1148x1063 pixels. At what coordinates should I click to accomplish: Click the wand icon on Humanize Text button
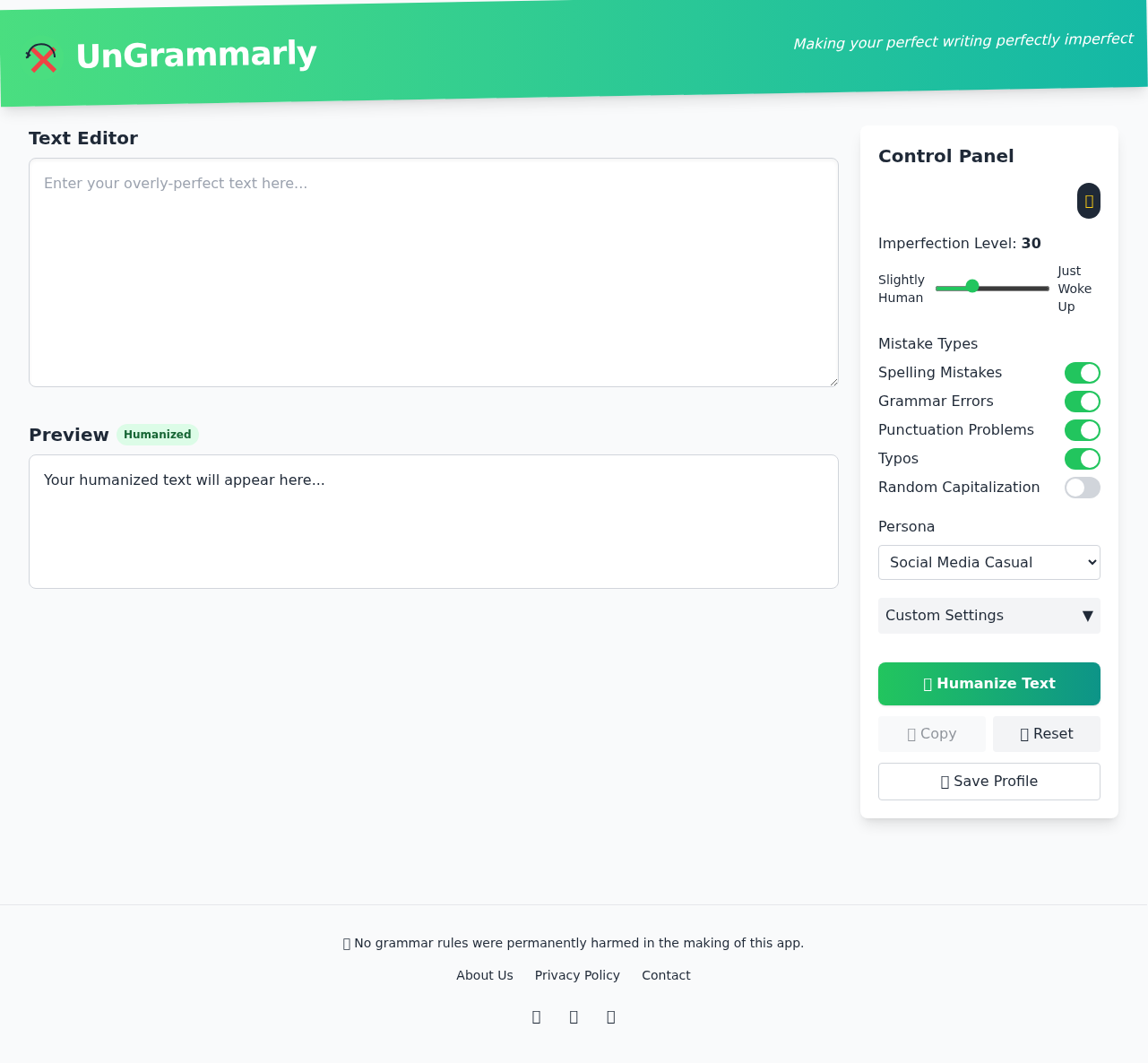click(928, 684)
